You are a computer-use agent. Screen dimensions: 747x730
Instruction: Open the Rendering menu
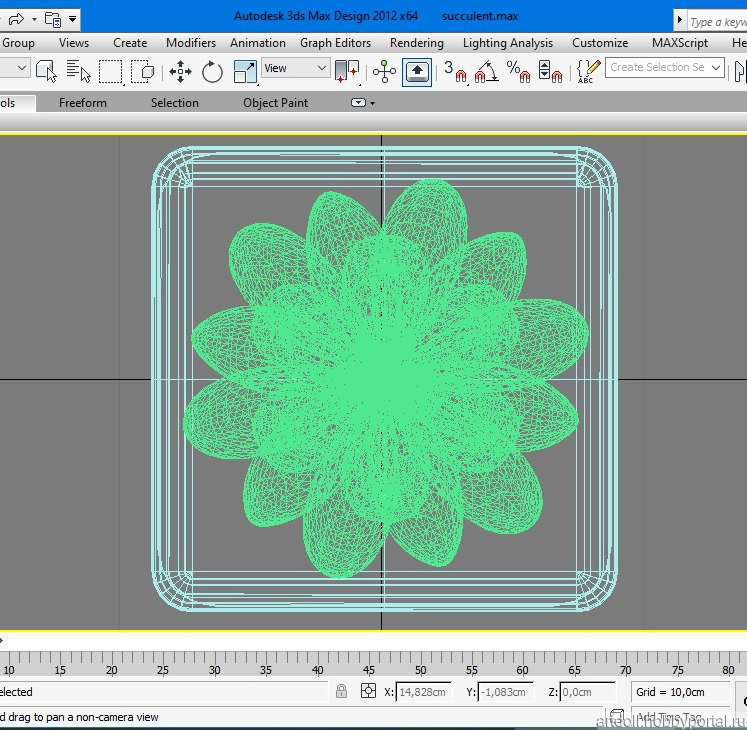[416, 43]
